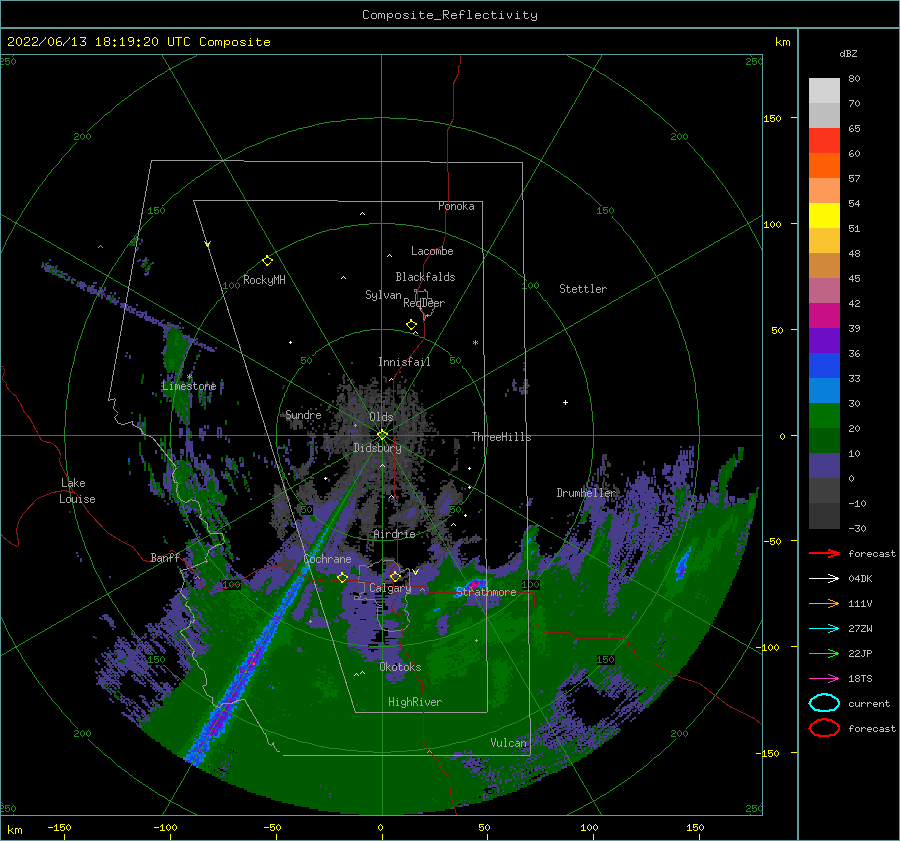900x841 pixels.
Task: Click the HighRiver town label
Action: click(x=415, y=702)
